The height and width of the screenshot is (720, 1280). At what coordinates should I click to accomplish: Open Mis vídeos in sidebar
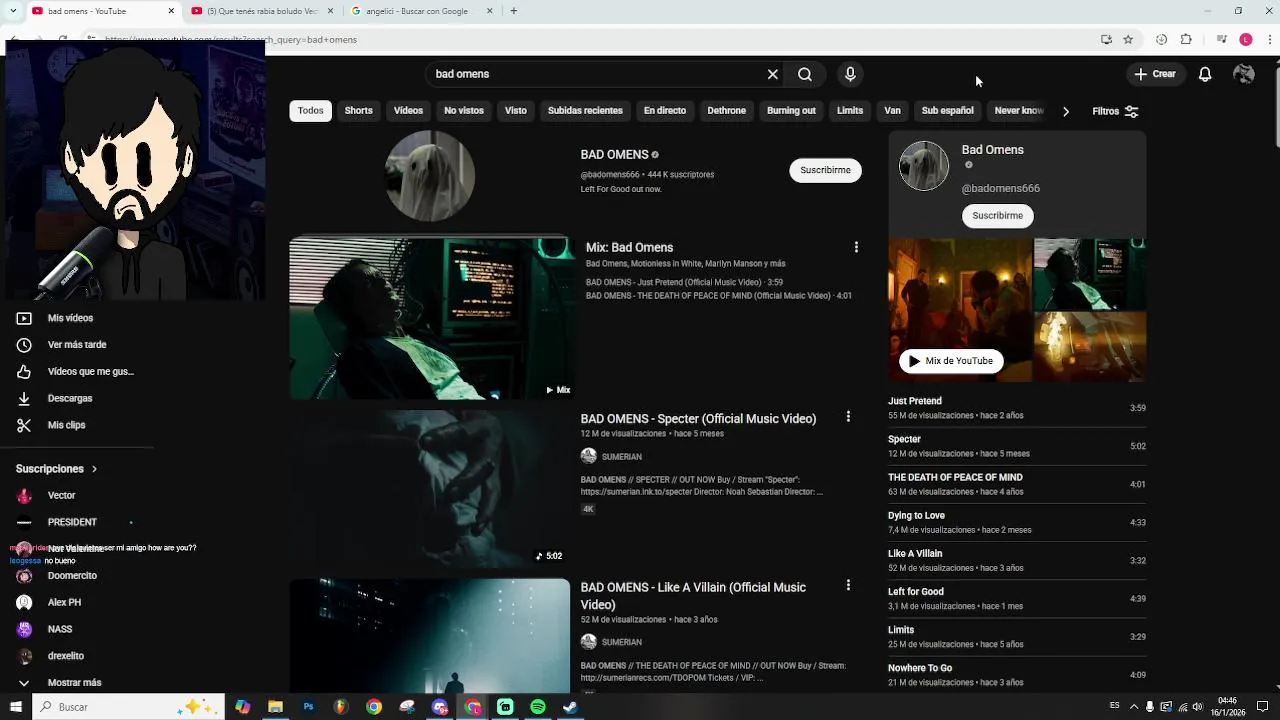click(70, 318)
